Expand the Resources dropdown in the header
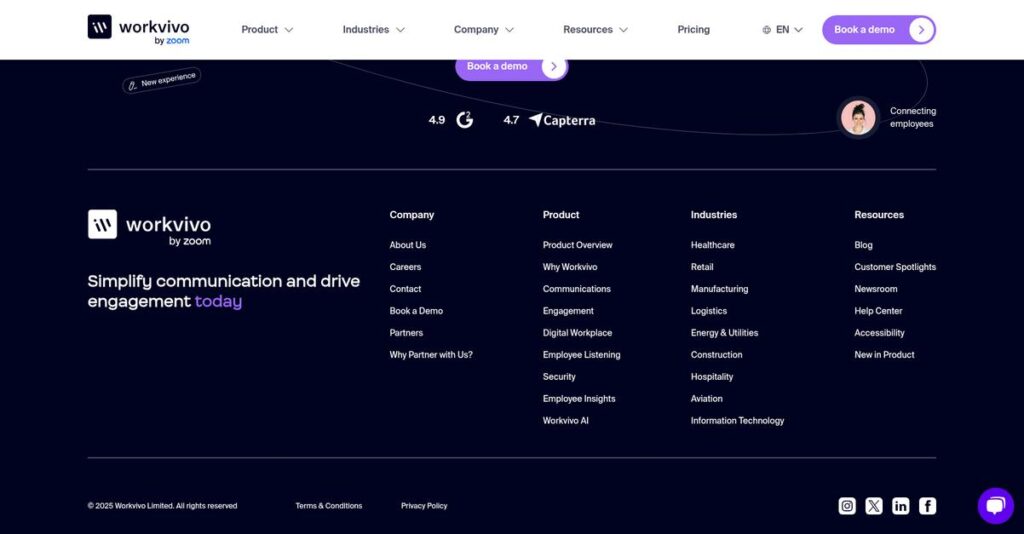This screenshot has height=534, width=1024. pyautogui.click(x=596, y=29)
